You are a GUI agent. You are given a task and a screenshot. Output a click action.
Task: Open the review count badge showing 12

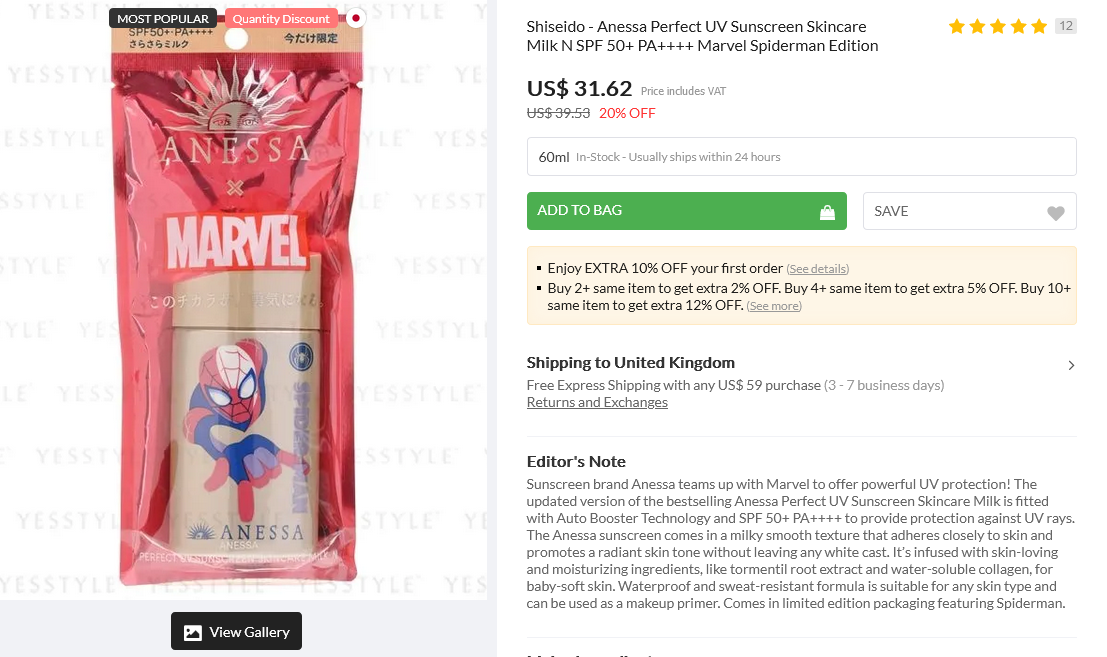pyautogui.click(x=1065, y=26)
